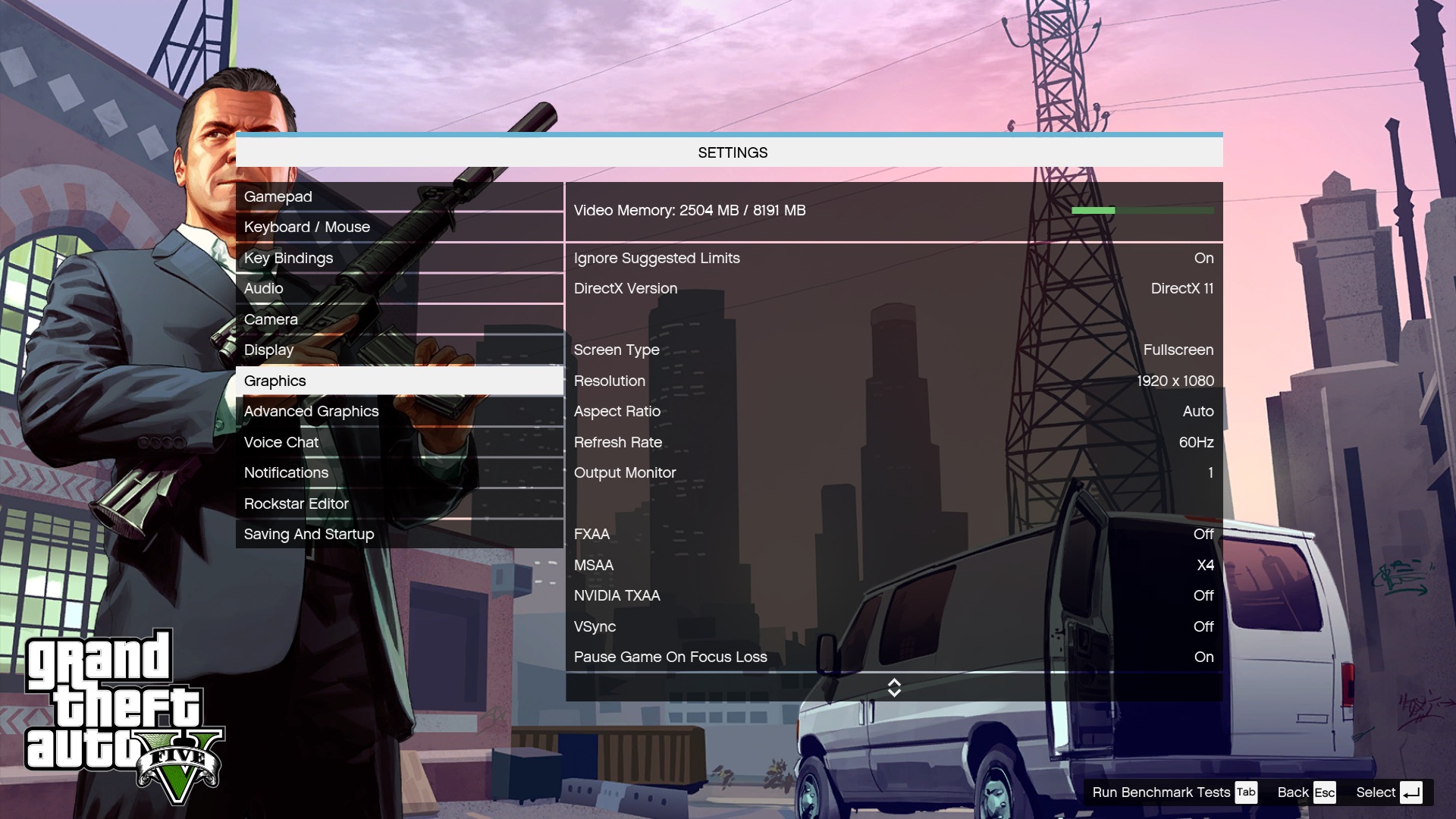Open Keyboard / Mouse settings section
Image resolution: width=1456 pixels, height=819 pixels.
306,227
